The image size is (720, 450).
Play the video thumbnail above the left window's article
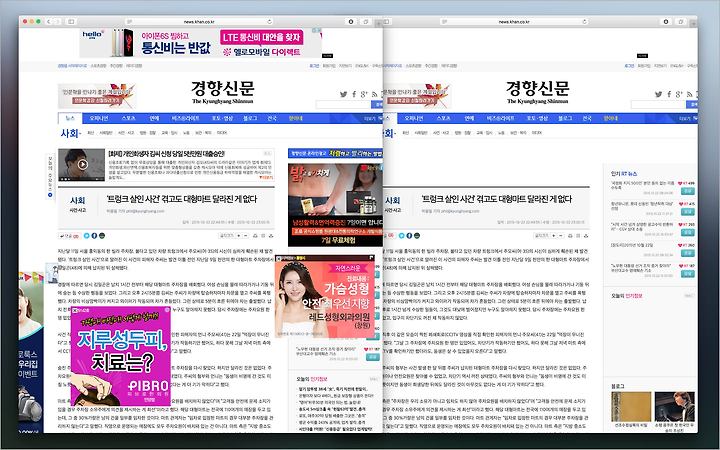[82, 164]
